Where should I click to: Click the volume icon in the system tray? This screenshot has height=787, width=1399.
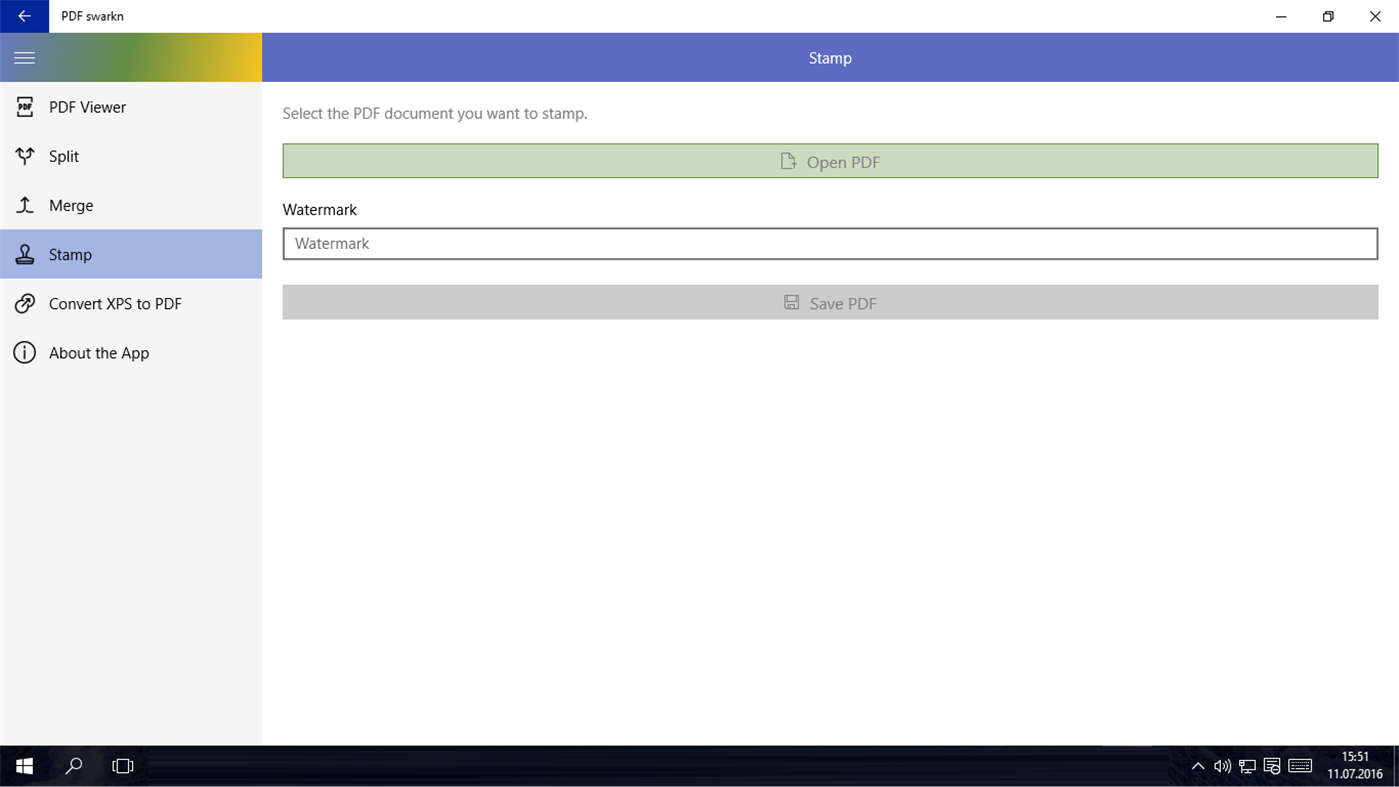pos(1222,765)
